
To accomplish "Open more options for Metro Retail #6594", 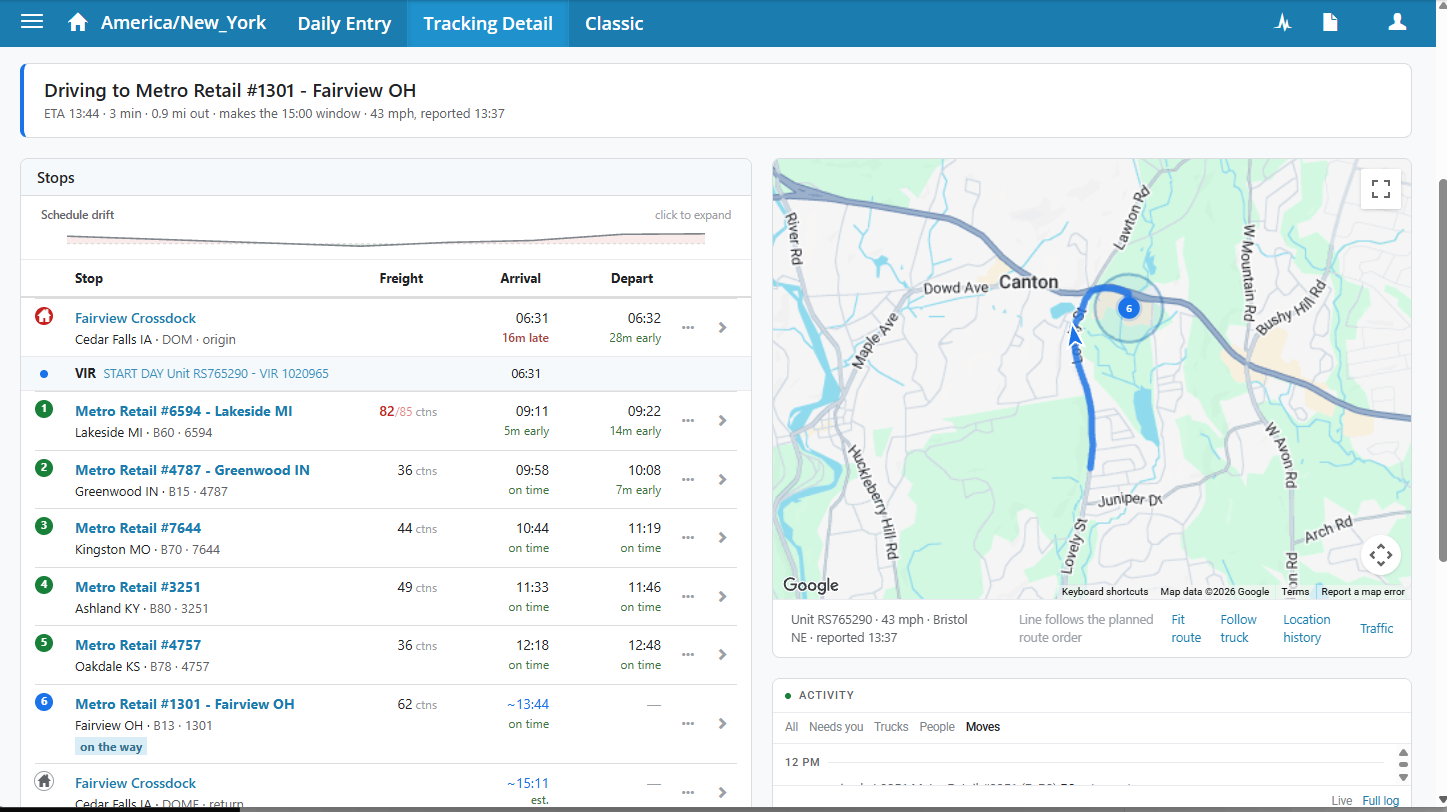I will click(688, 421).
